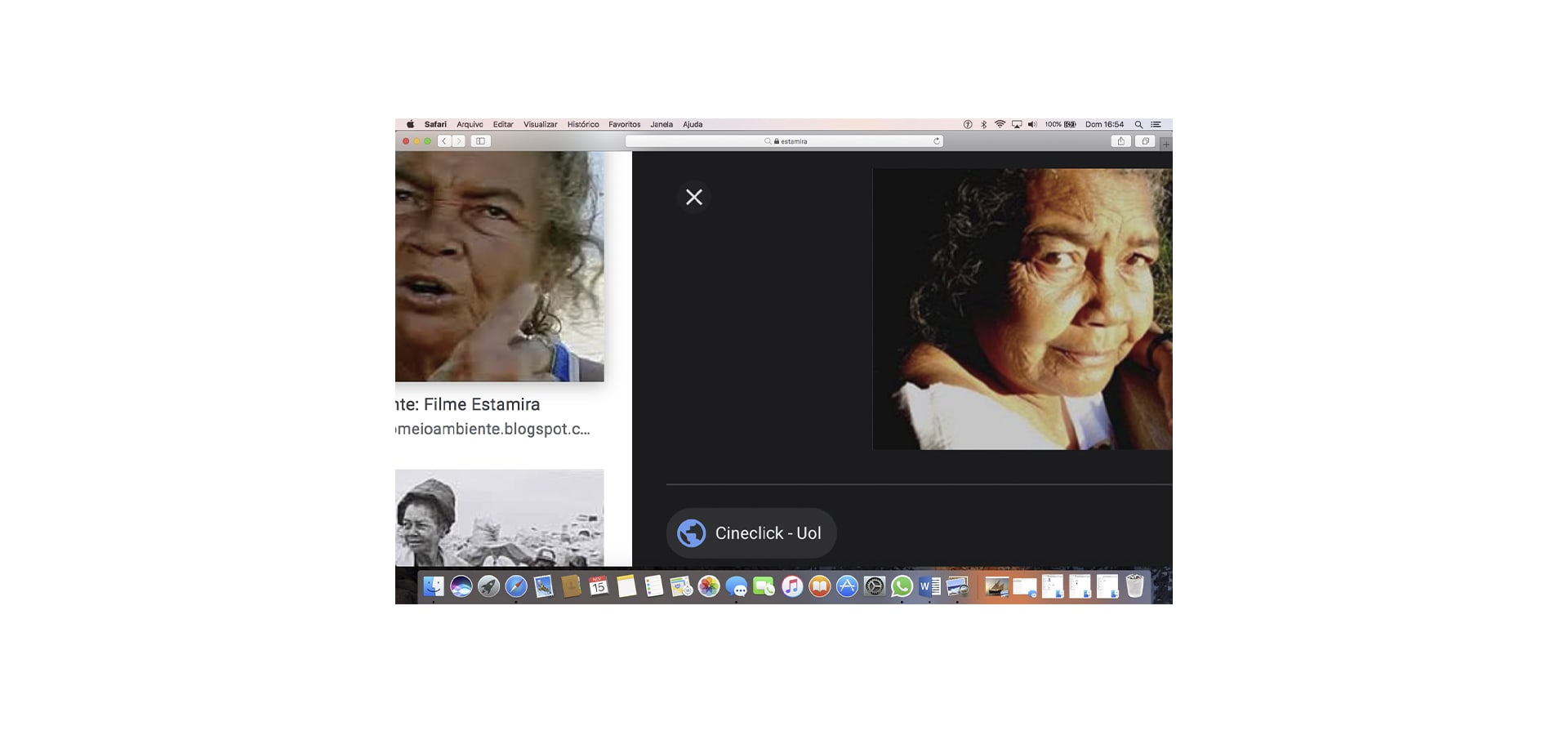Go forward with Safari's forward arrow
This screenshot has width=1568, height=735.
click(459, 141)
